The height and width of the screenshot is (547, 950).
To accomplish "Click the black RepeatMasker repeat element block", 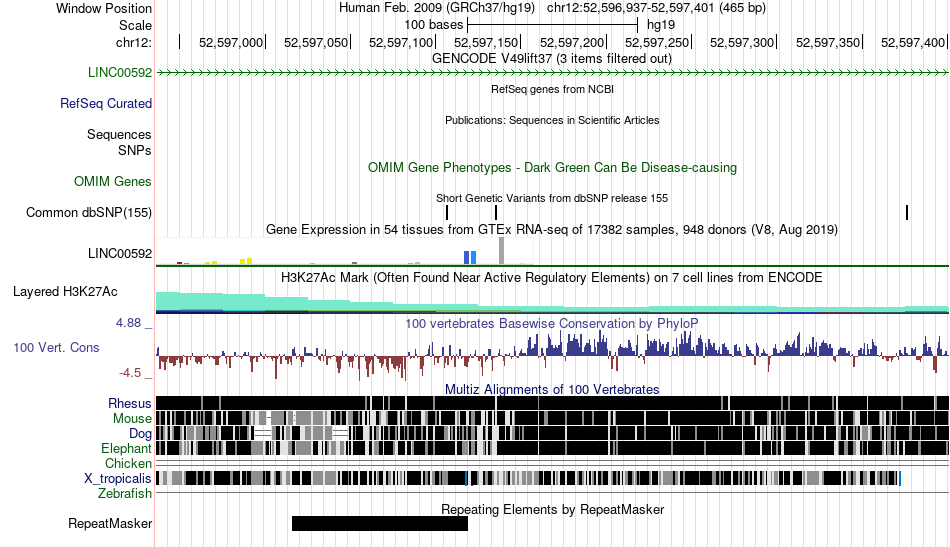I will (x=380, y=523).
